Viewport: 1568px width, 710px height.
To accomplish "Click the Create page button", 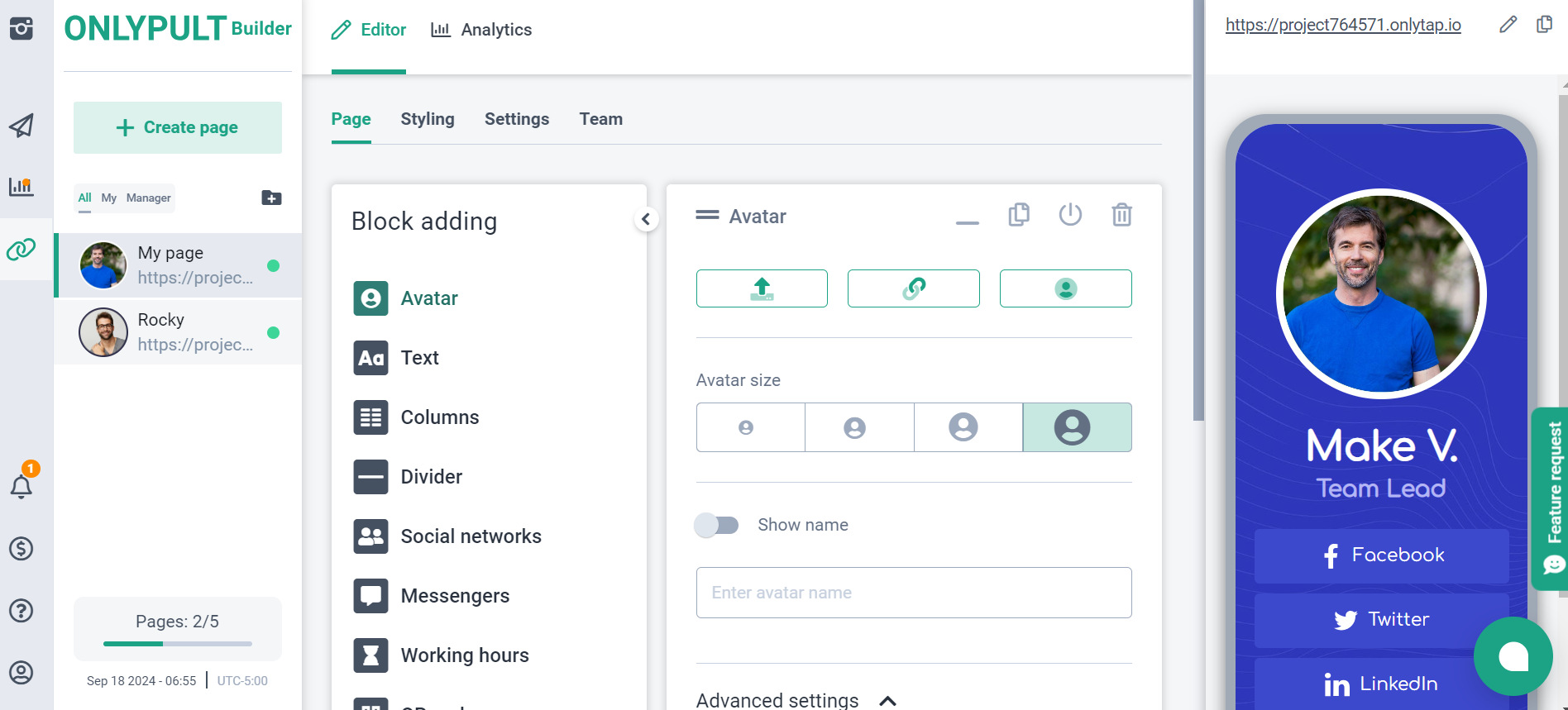I will [x=178, y=127].
